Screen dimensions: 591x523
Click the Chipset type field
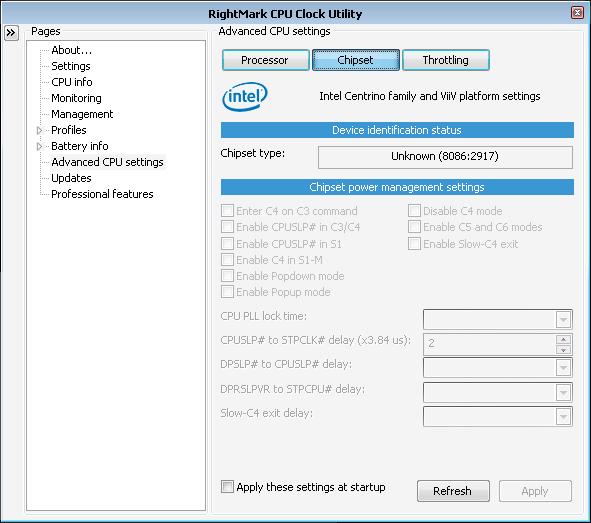point(445,157)
